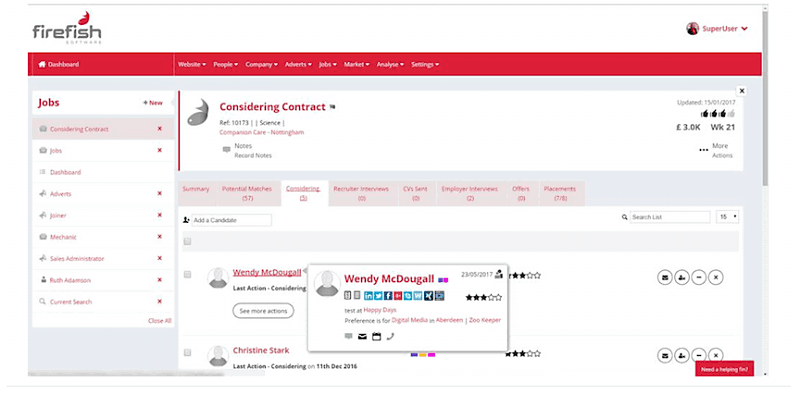
Task: Click the Add a Candidate input field
Action: 232,220
